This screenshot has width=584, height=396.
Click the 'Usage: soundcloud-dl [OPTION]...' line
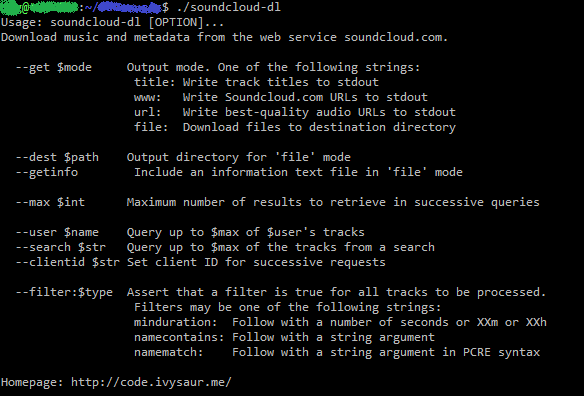112,23
